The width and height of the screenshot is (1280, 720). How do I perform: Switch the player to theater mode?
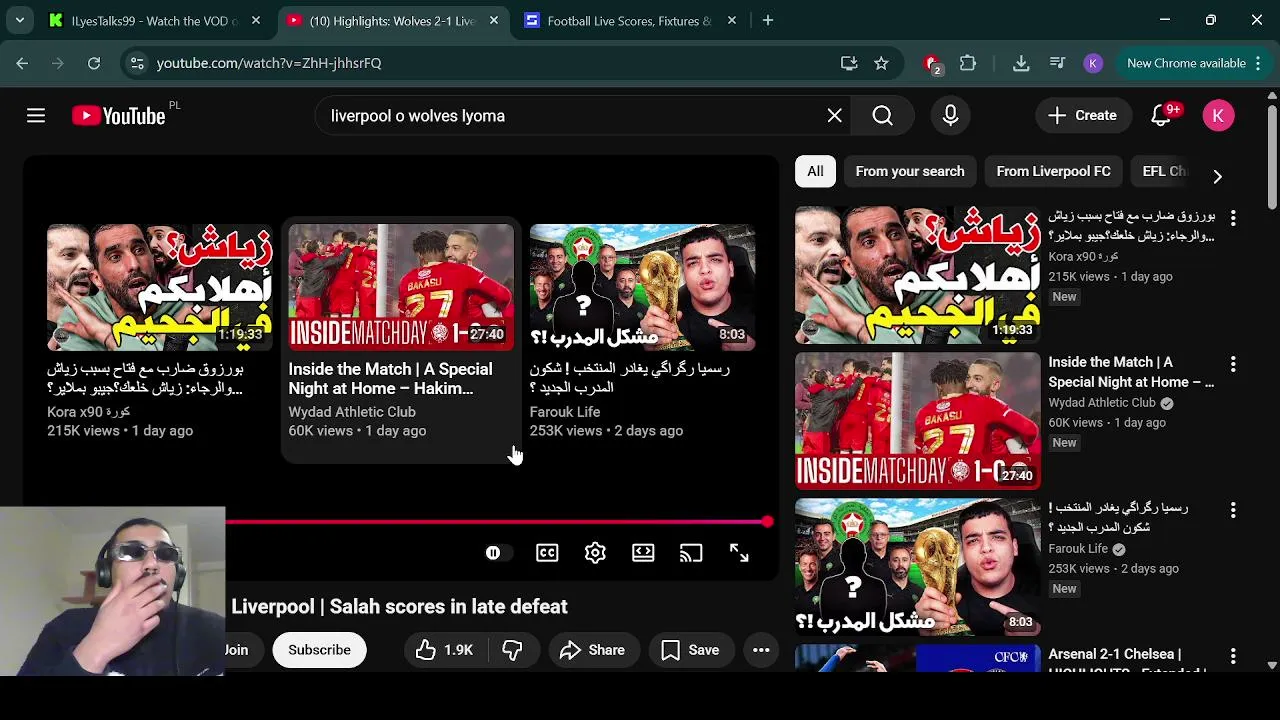coord(643,553)
